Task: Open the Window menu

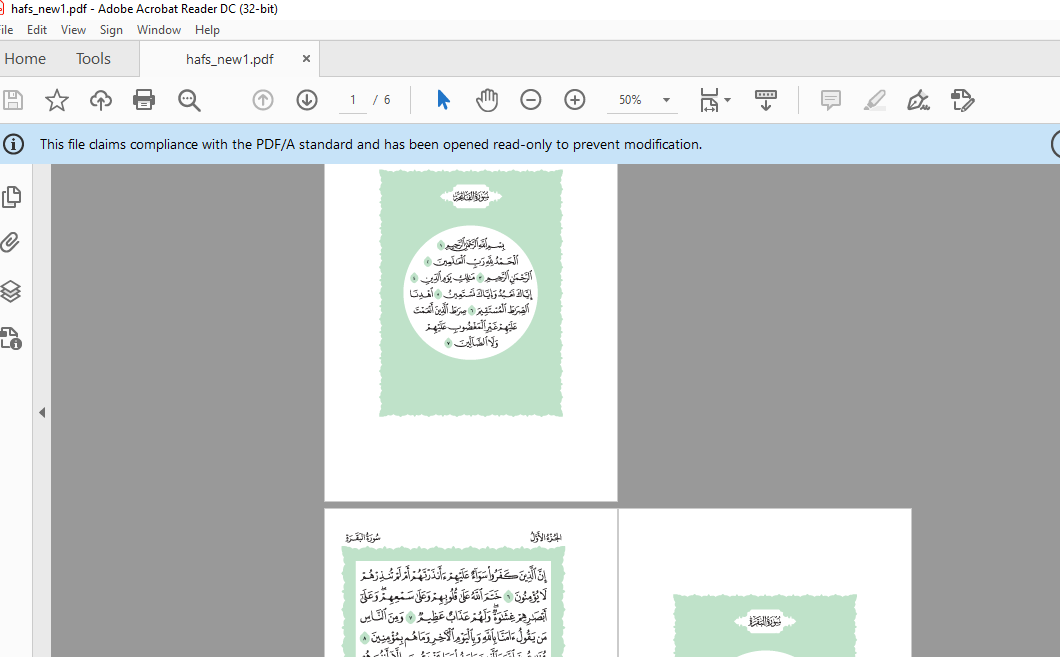Action: [x=159, y=30]
